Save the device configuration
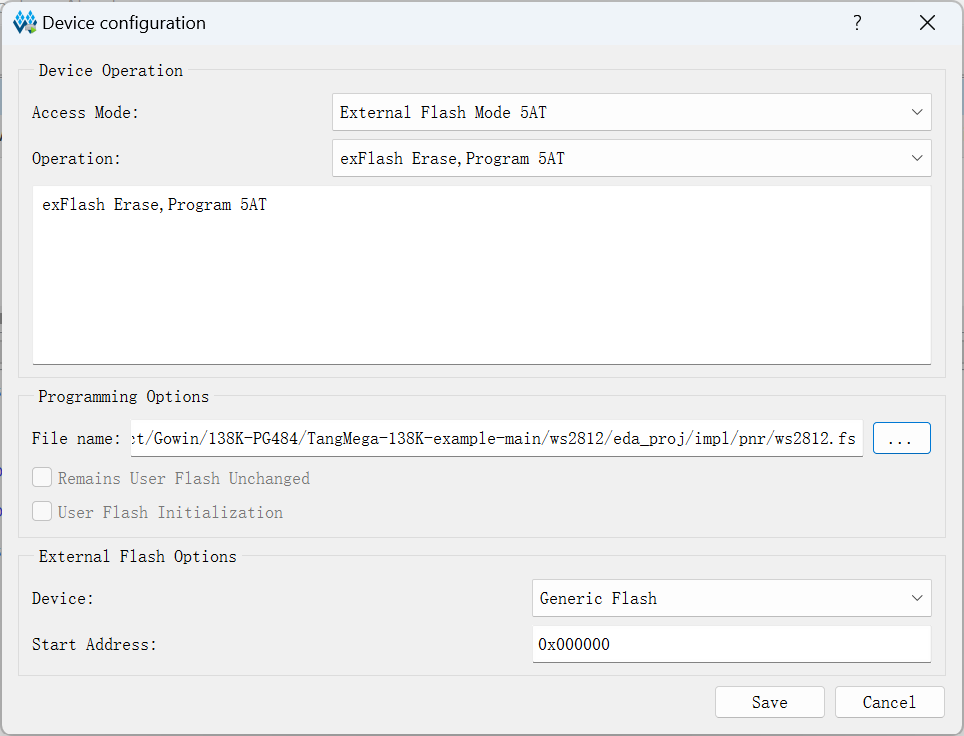 tap(769, 702)
